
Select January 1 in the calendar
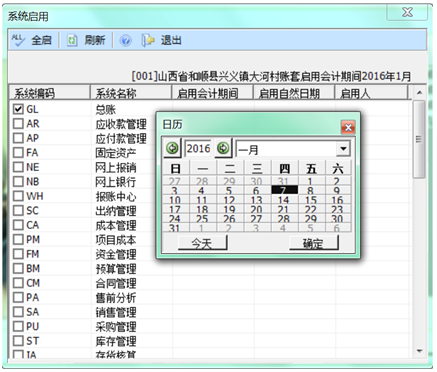click(310, 181)
